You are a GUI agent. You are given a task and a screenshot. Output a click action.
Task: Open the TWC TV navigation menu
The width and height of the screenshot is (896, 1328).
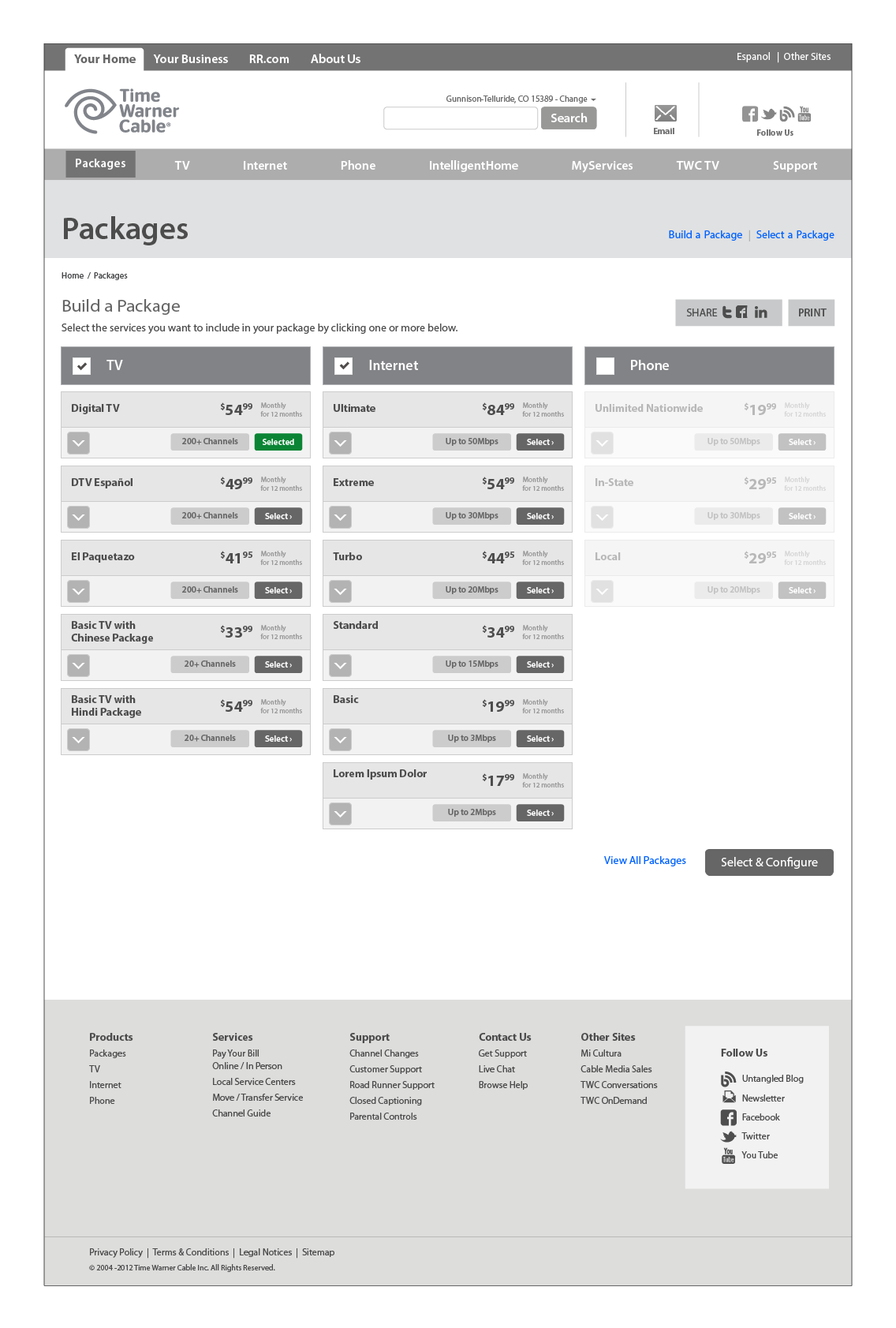pyautogui.click(x=697, y=165)
